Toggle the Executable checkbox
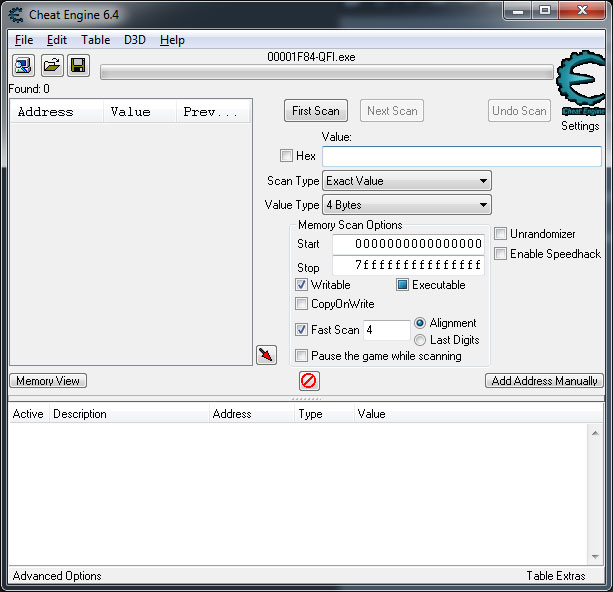The height and width of the screenshot is (592, 613). pyautogui.click(x=402, y=285)
